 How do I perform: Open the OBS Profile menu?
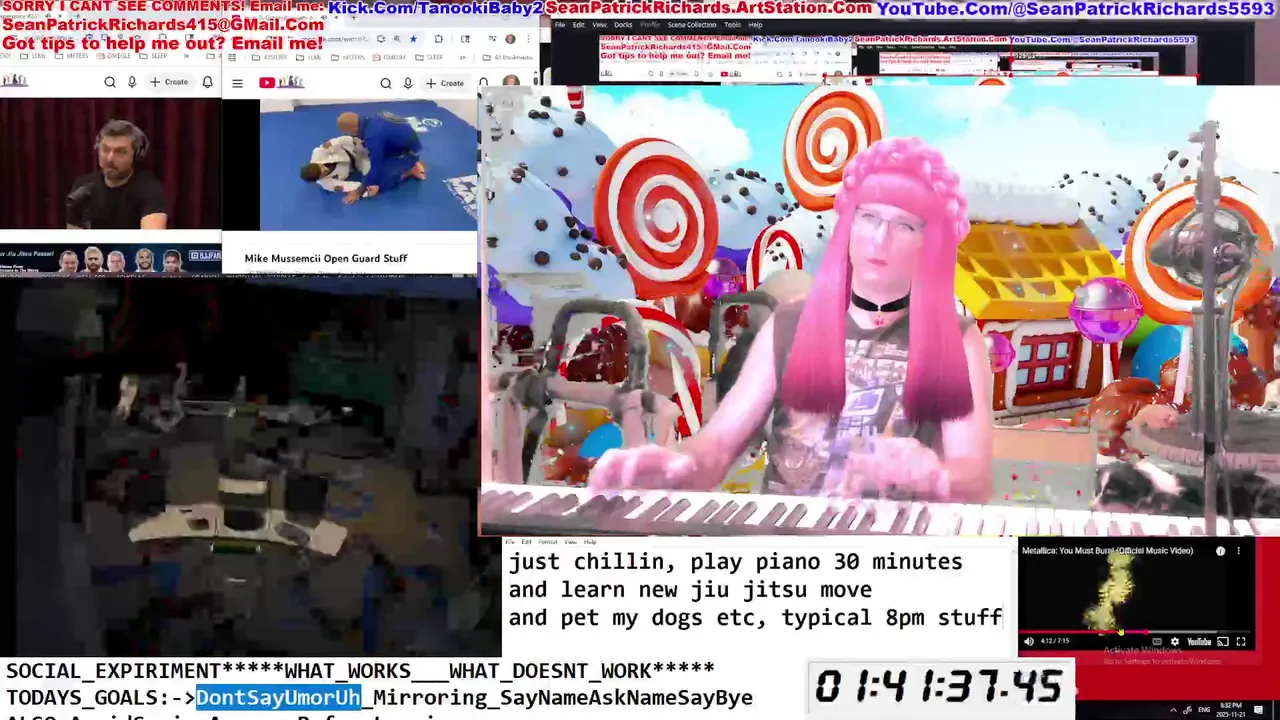pyautogui.click(x=650, y=25)
